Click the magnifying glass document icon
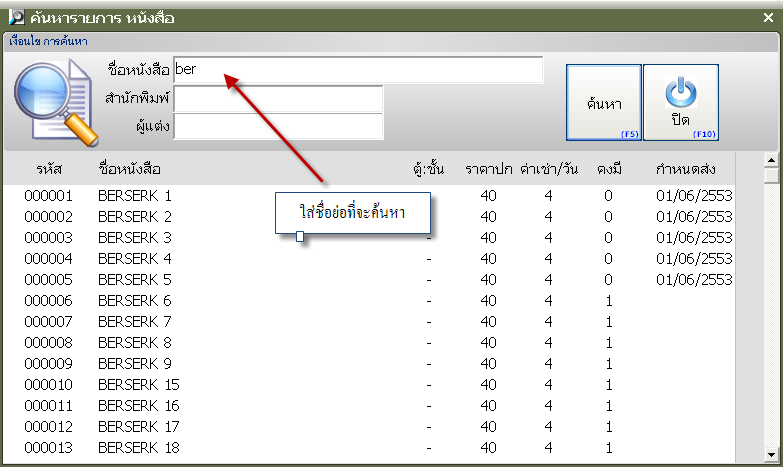 coord(56,102)
